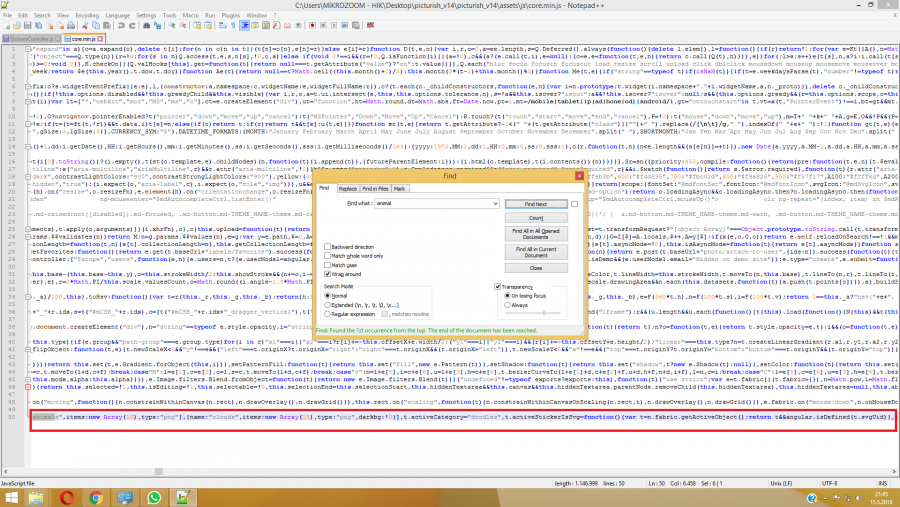This screenshot has height=507, width=900.
Task: Switch to the StickersController.js document tab
Action: pos(28,38)
